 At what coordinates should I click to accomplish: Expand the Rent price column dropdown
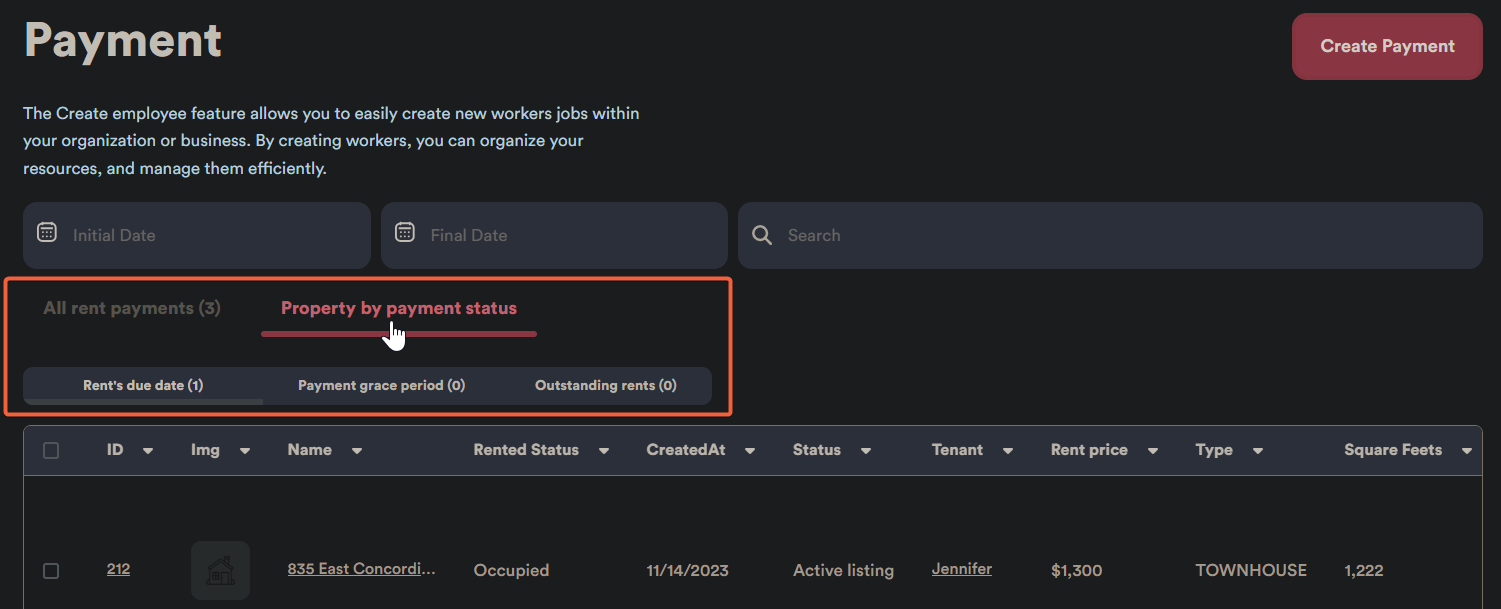pos(1153,451)
